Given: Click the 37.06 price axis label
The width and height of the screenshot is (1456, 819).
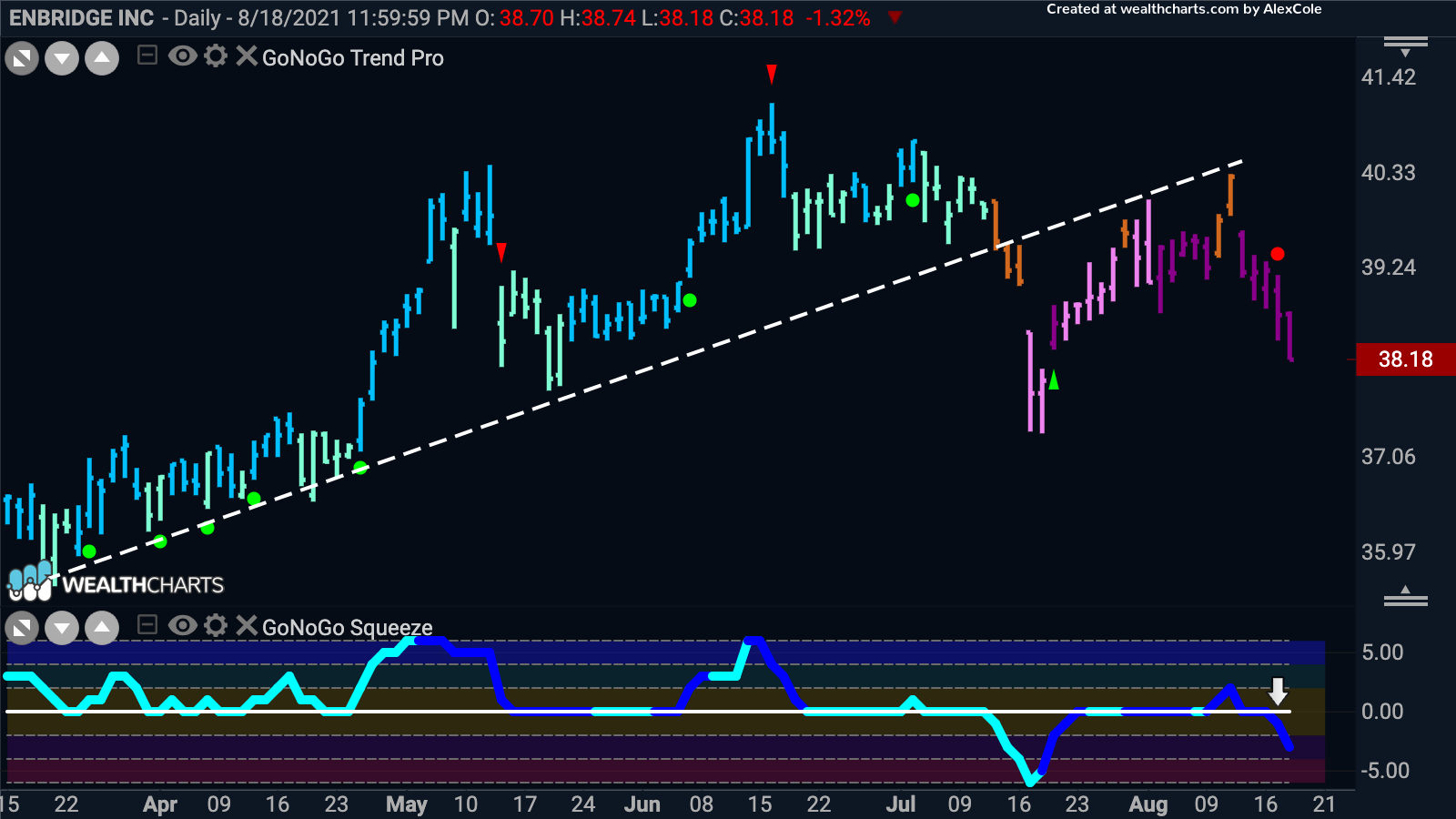Looking at the screenshot, I should tap(1389, 457).
